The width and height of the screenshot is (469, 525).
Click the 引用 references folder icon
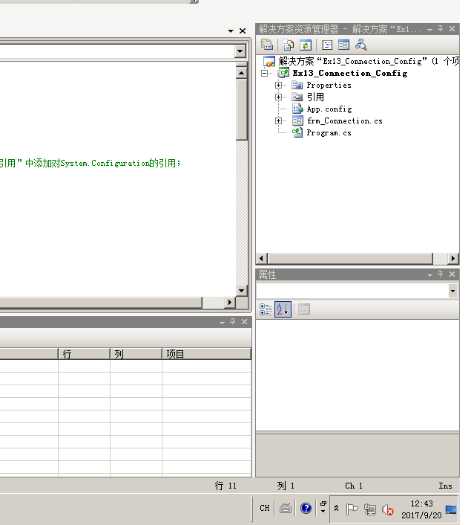tap(297, 97)
